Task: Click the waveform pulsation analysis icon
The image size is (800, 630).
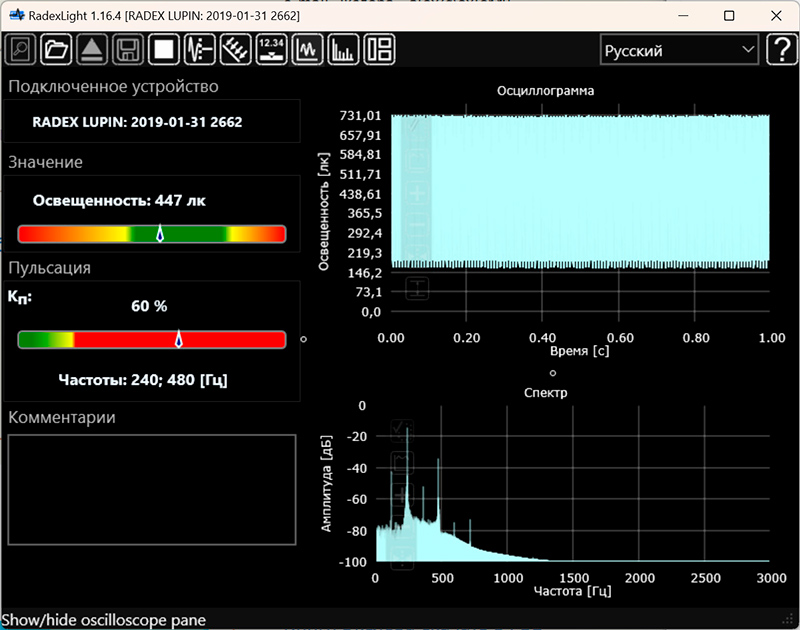Action: [199, 49]
